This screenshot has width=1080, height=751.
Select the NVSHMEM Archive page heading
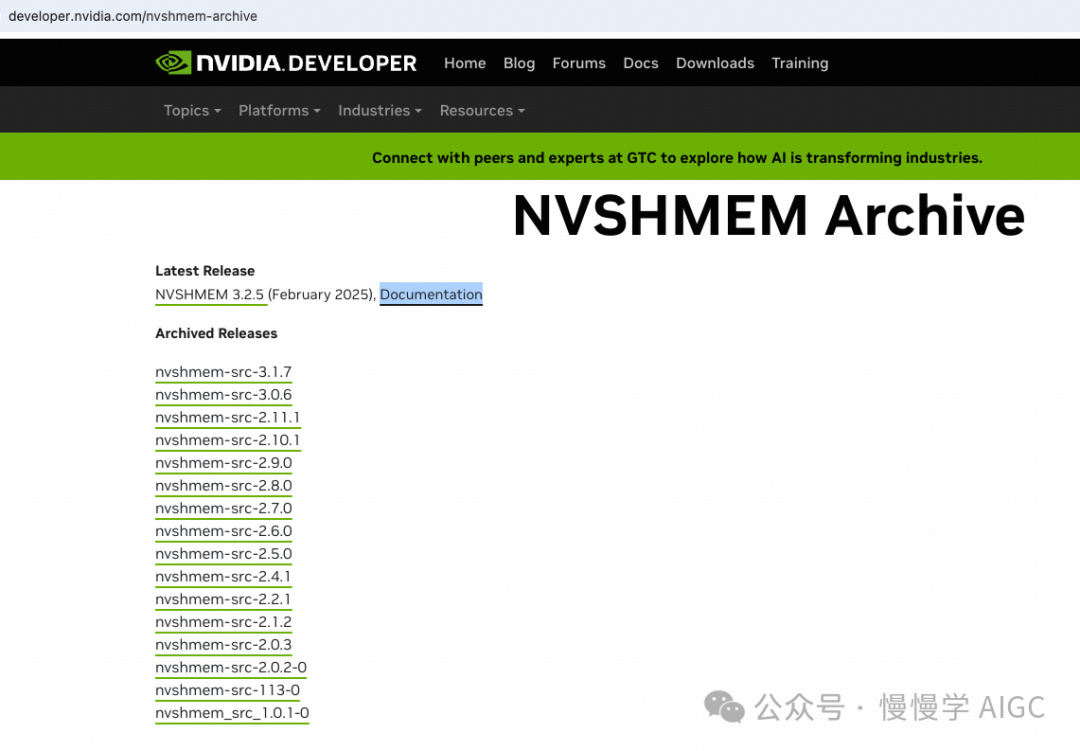click(x=769, y=216)
